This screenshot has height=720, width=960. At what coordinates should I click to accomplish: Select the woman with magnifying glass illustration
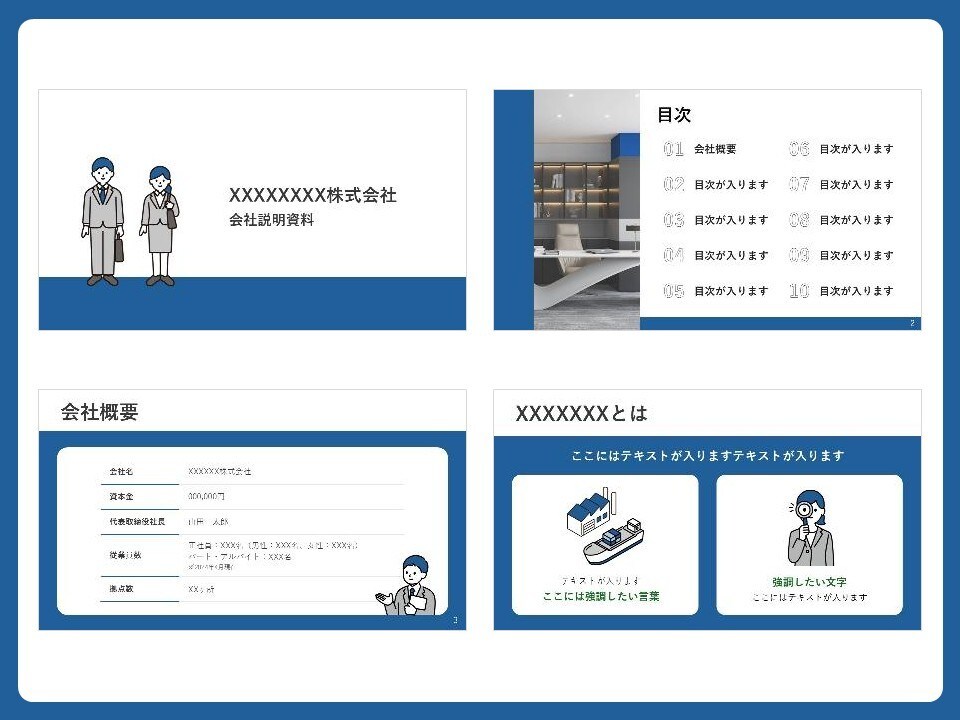click(x=810, y=528)
